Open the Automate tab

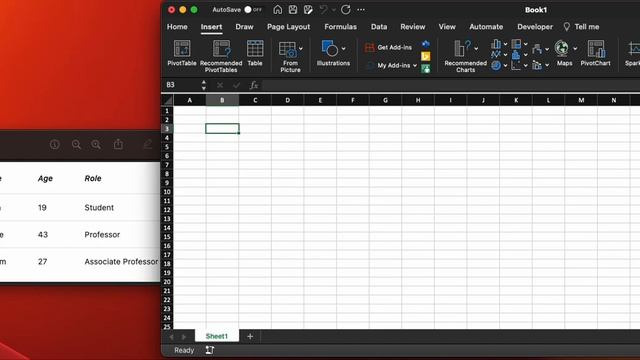486,27
